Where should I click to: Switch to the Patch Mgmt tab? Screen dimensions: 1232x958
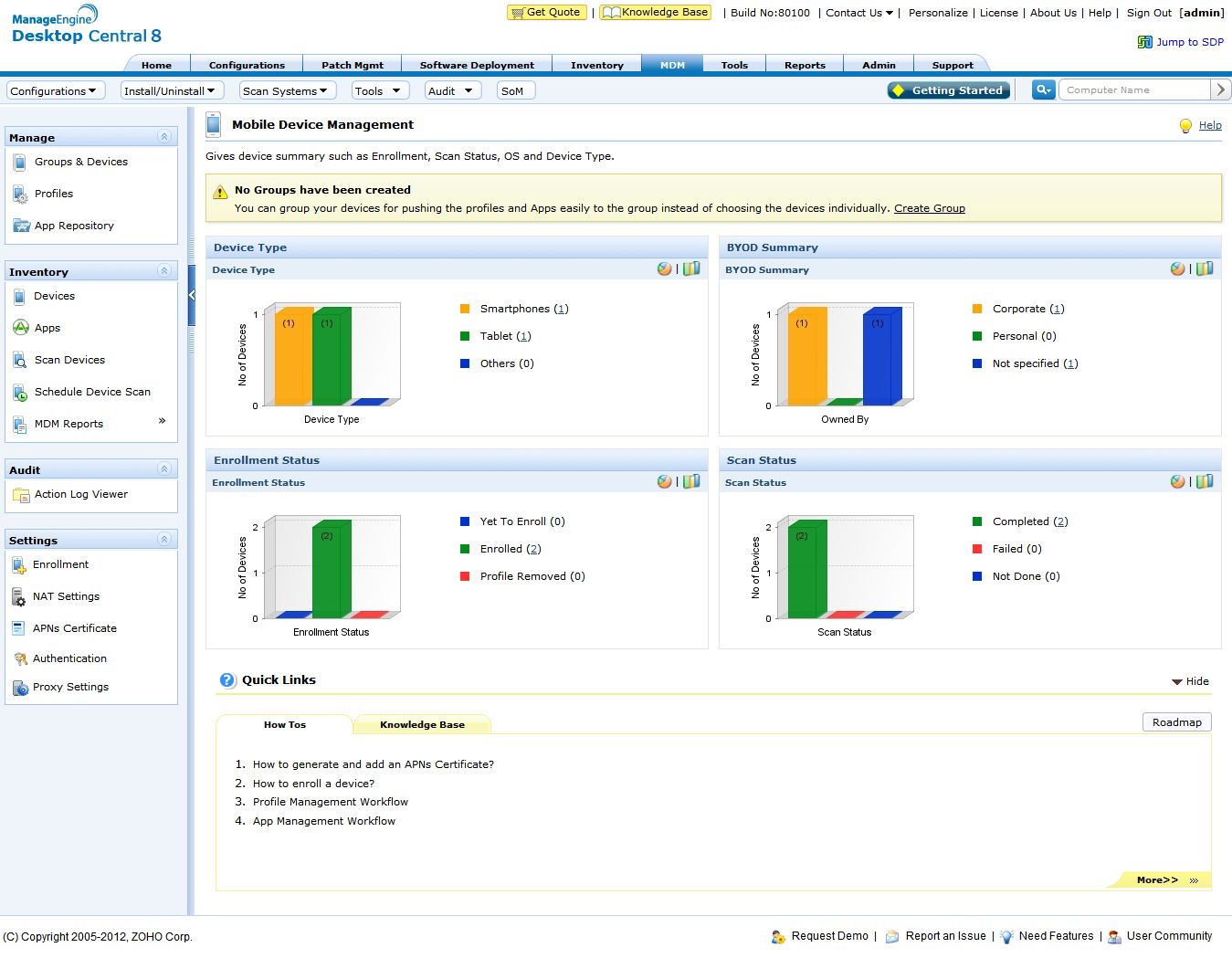[352, 65]
